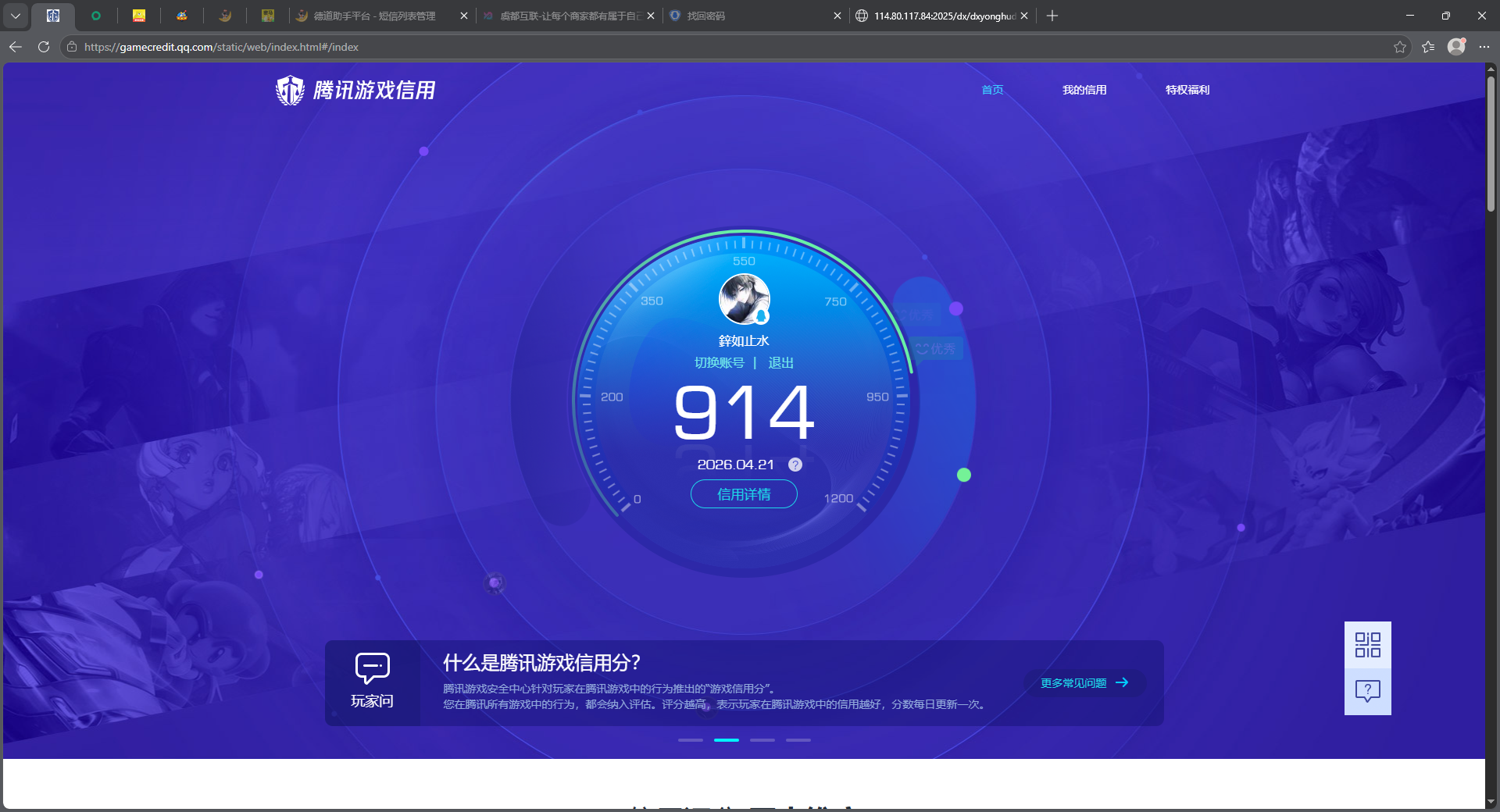The width and height of the screenshot is (1500, 812).
Task: Open the tab search chevron at top left
Action: pos(16,16)
